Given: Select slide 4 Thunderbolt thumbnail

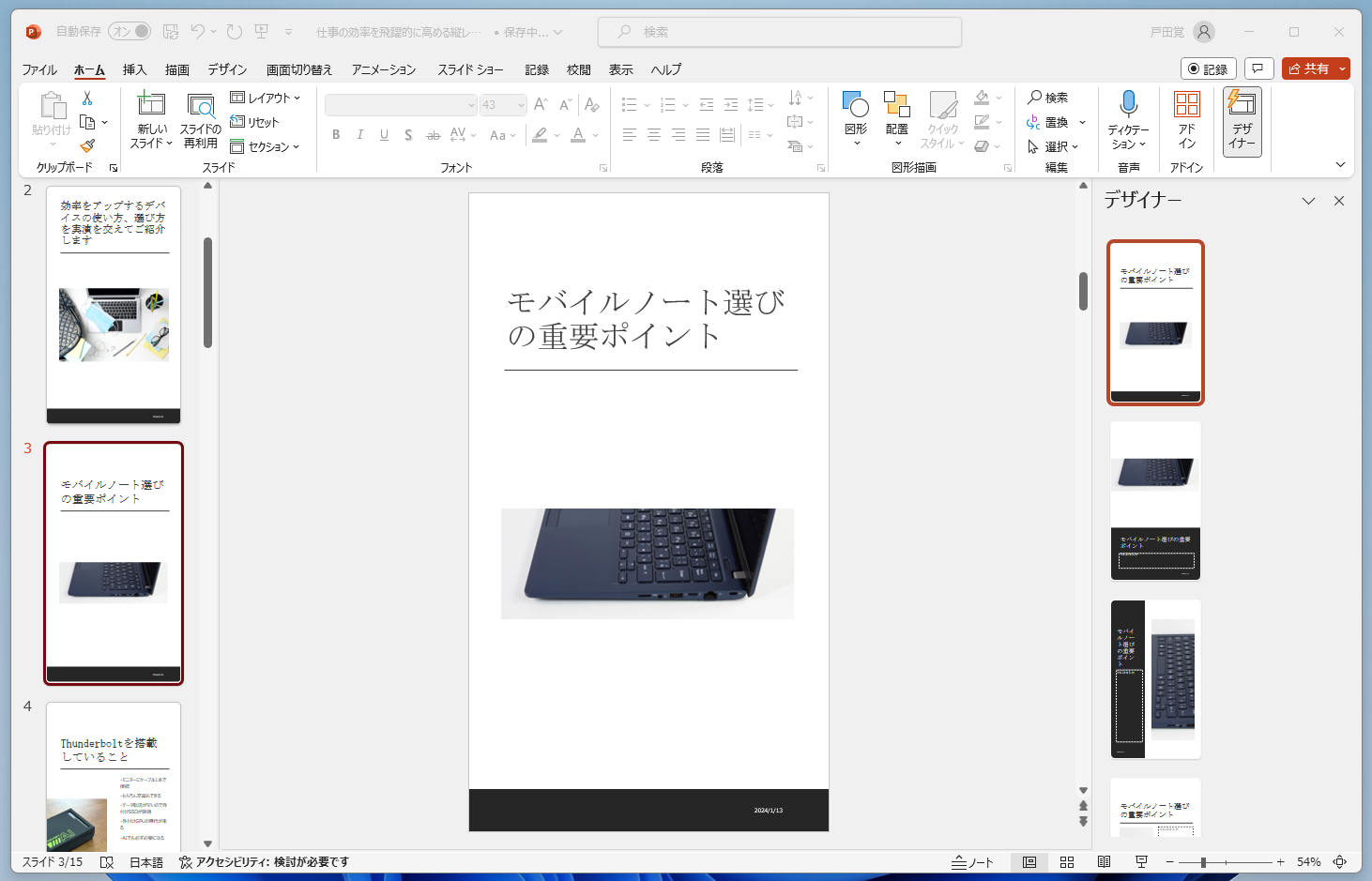Looking at the screenshot, I should (x=114, y=777).
